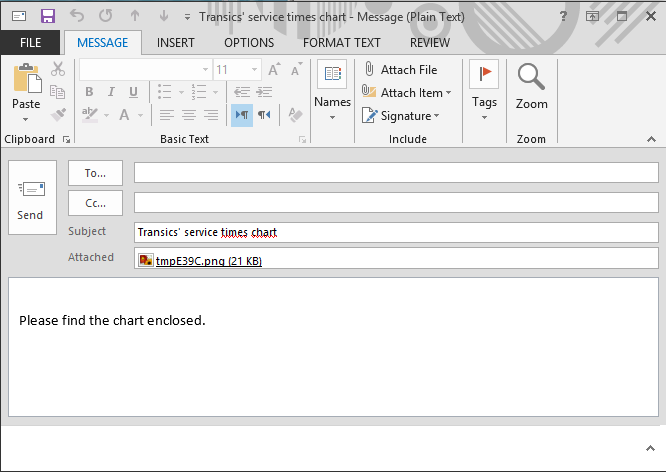Click the Save icon in the title bar

(x=48, y=17)
